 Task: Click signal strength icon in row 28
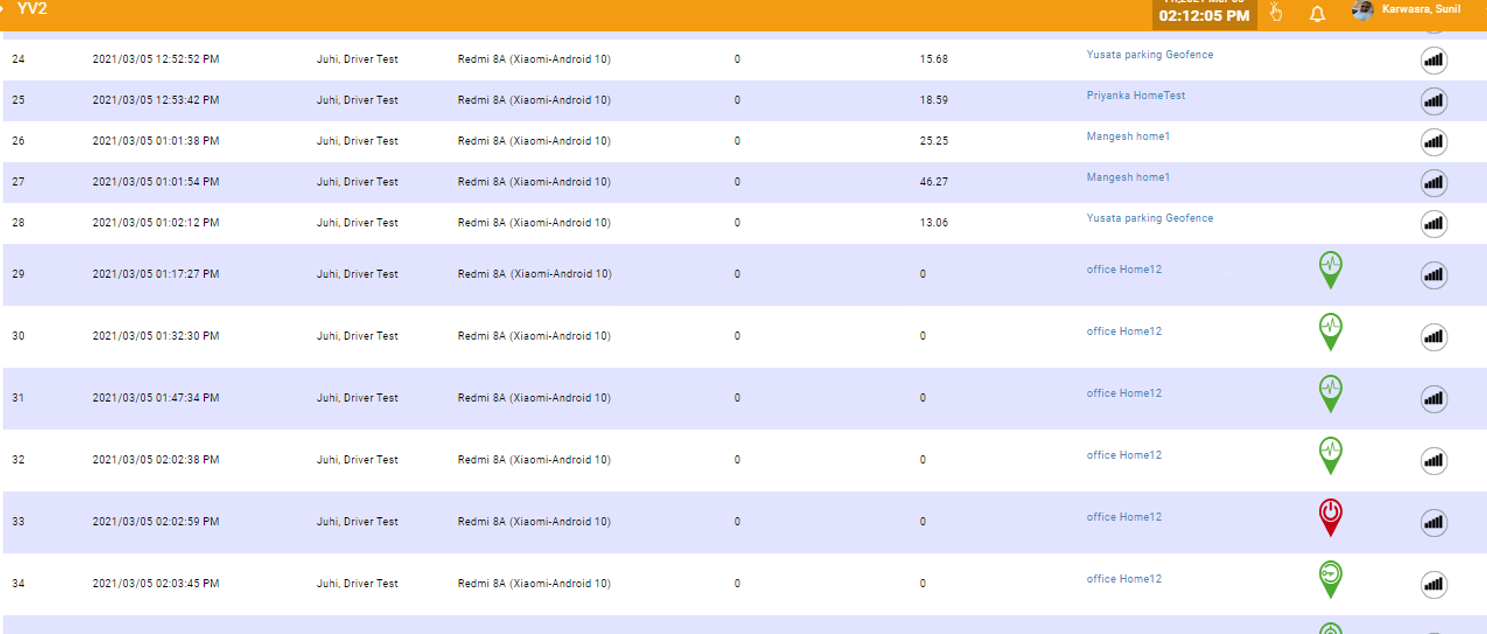pyautogui.click(x=1434, y=224)
